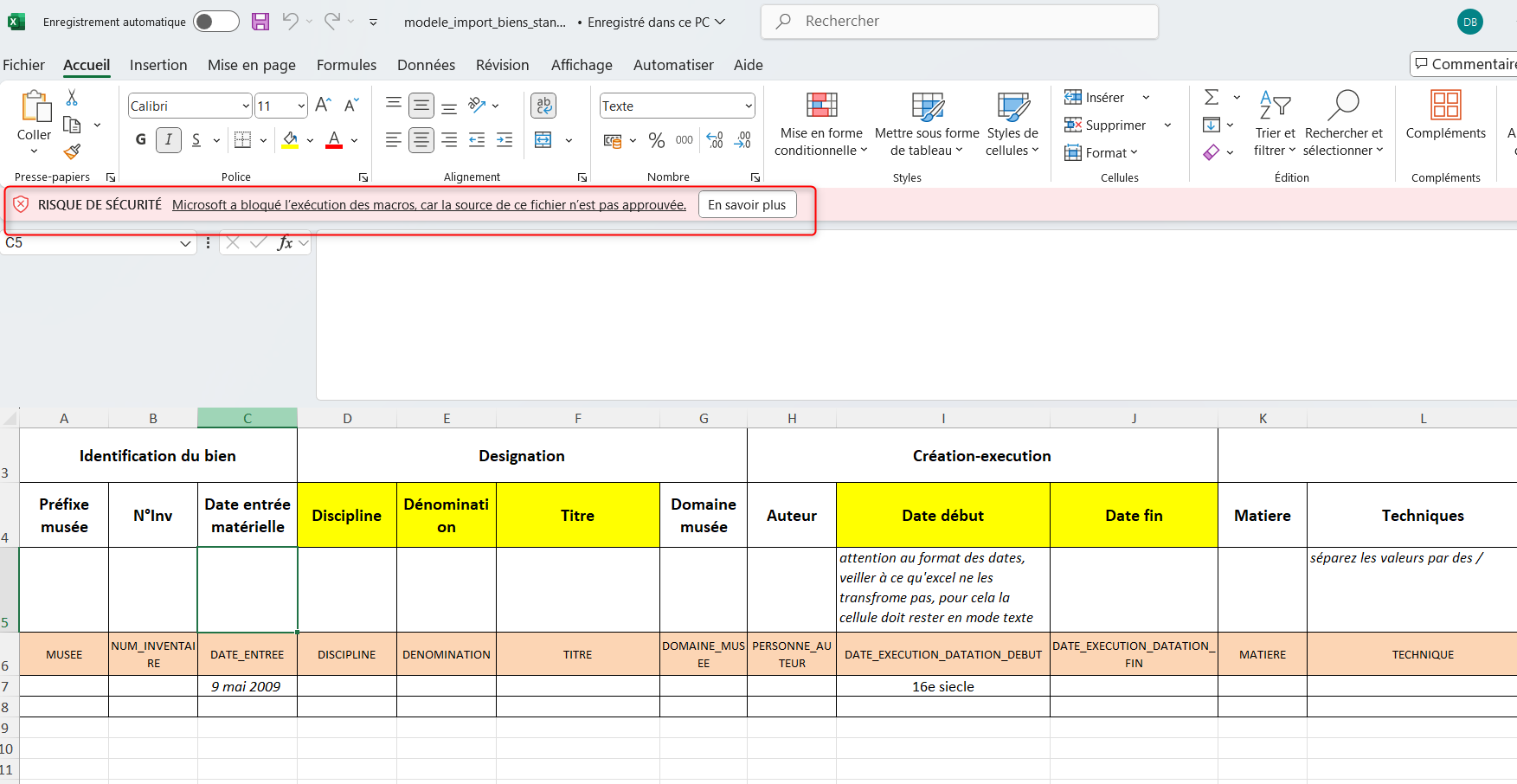Image resolution: width=1517 pixels, height=784 pixels.
Task: Expand the Calibri font name dropdown
Action: pos(246,106)
